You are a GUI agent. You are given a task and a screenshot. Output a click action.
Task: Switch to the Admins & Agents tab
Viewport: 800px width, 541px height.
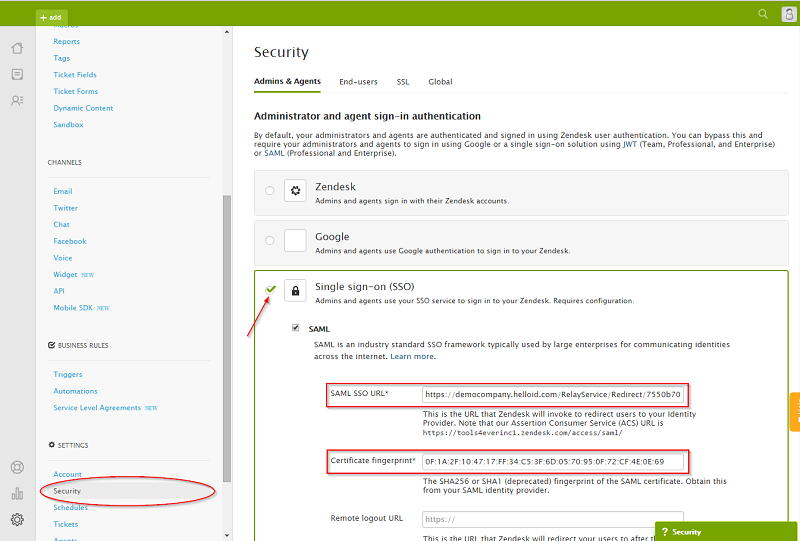[x=287, y=82]
